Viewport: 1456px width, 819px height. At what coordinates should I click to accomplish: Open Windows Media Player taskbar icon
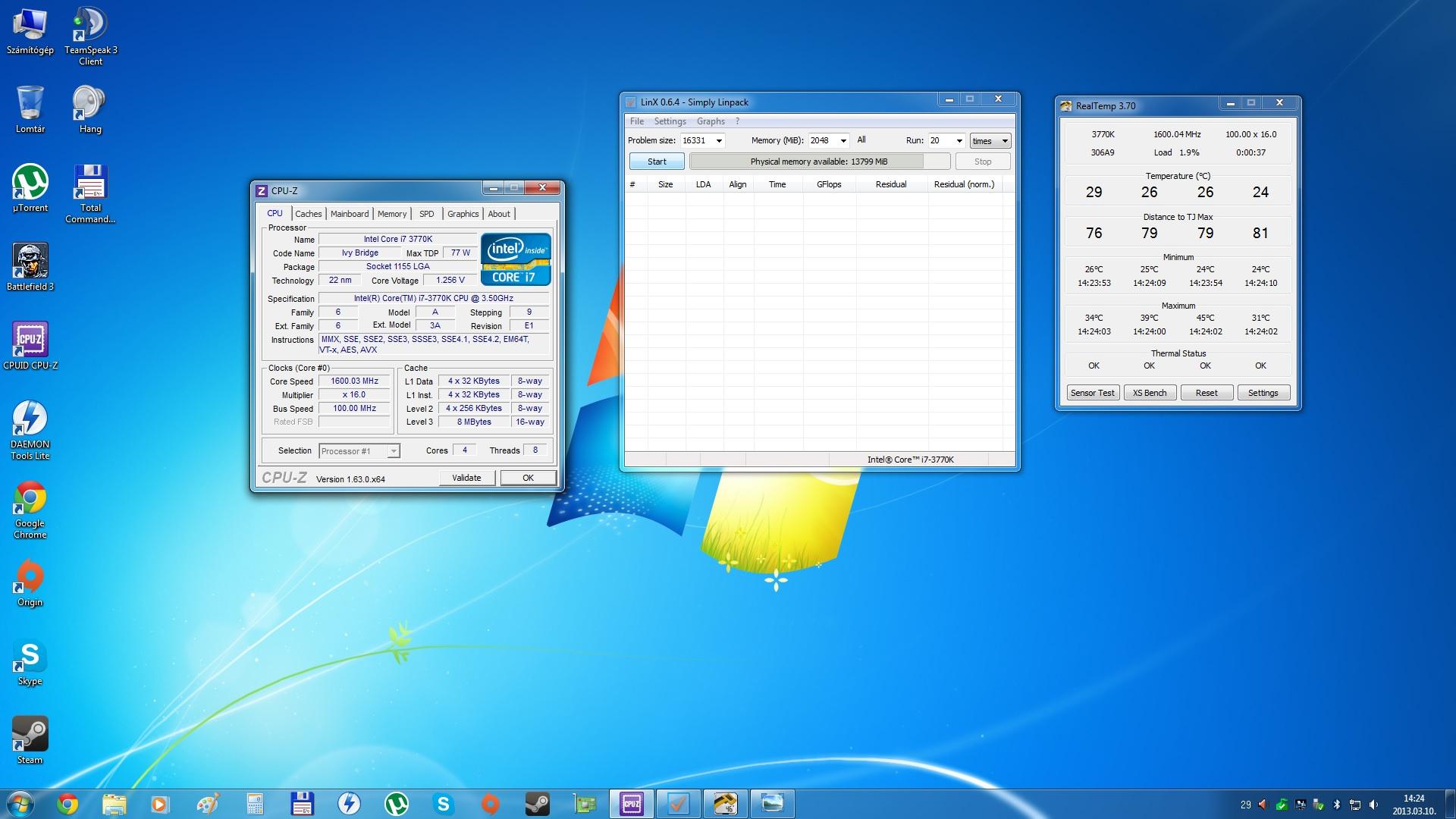tap(159, 804)
